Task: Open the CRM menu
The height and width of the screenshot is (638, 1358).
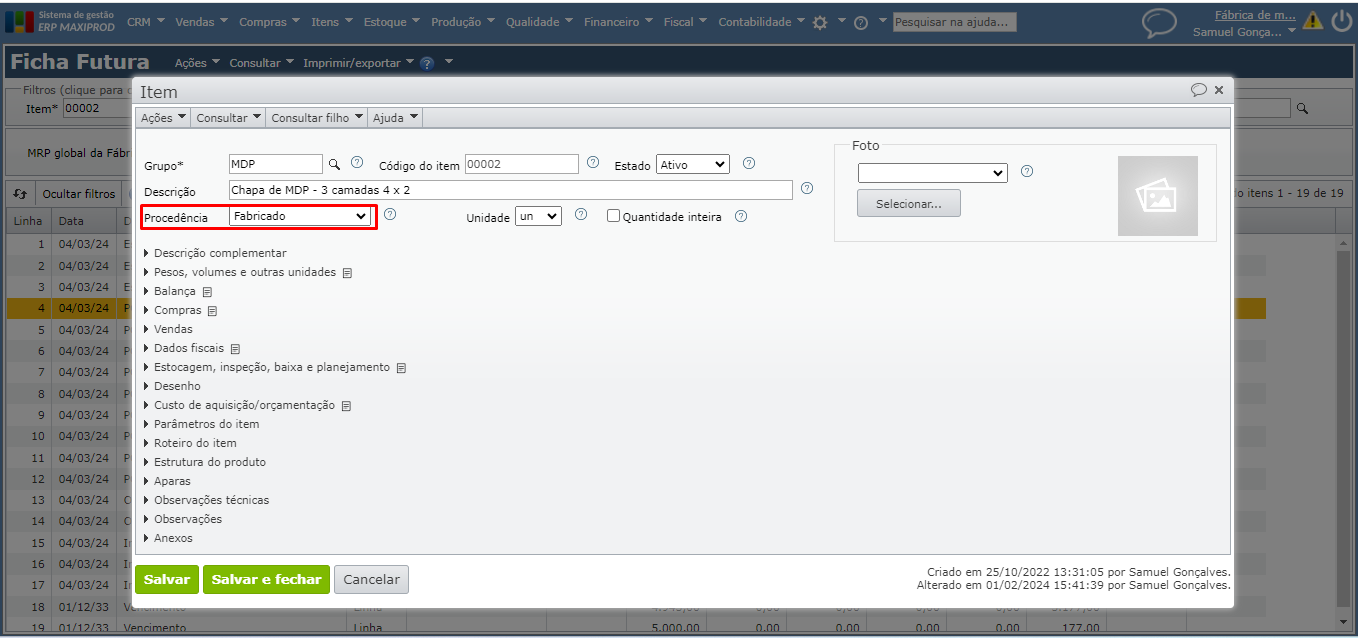Action: [x=145, y=22]
